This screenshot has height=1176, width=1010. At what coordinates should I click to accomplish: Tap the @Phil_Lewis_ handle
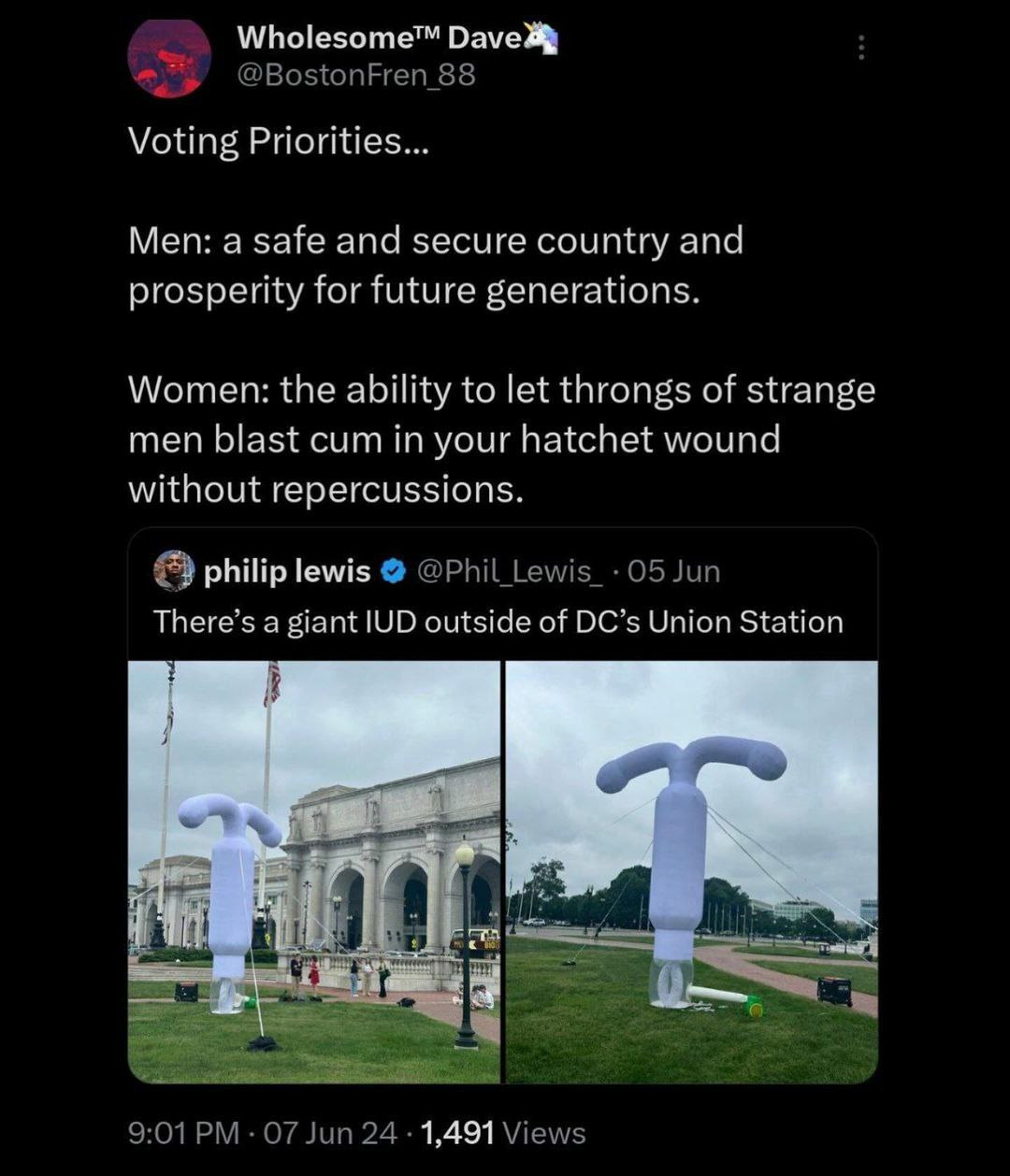509,571
